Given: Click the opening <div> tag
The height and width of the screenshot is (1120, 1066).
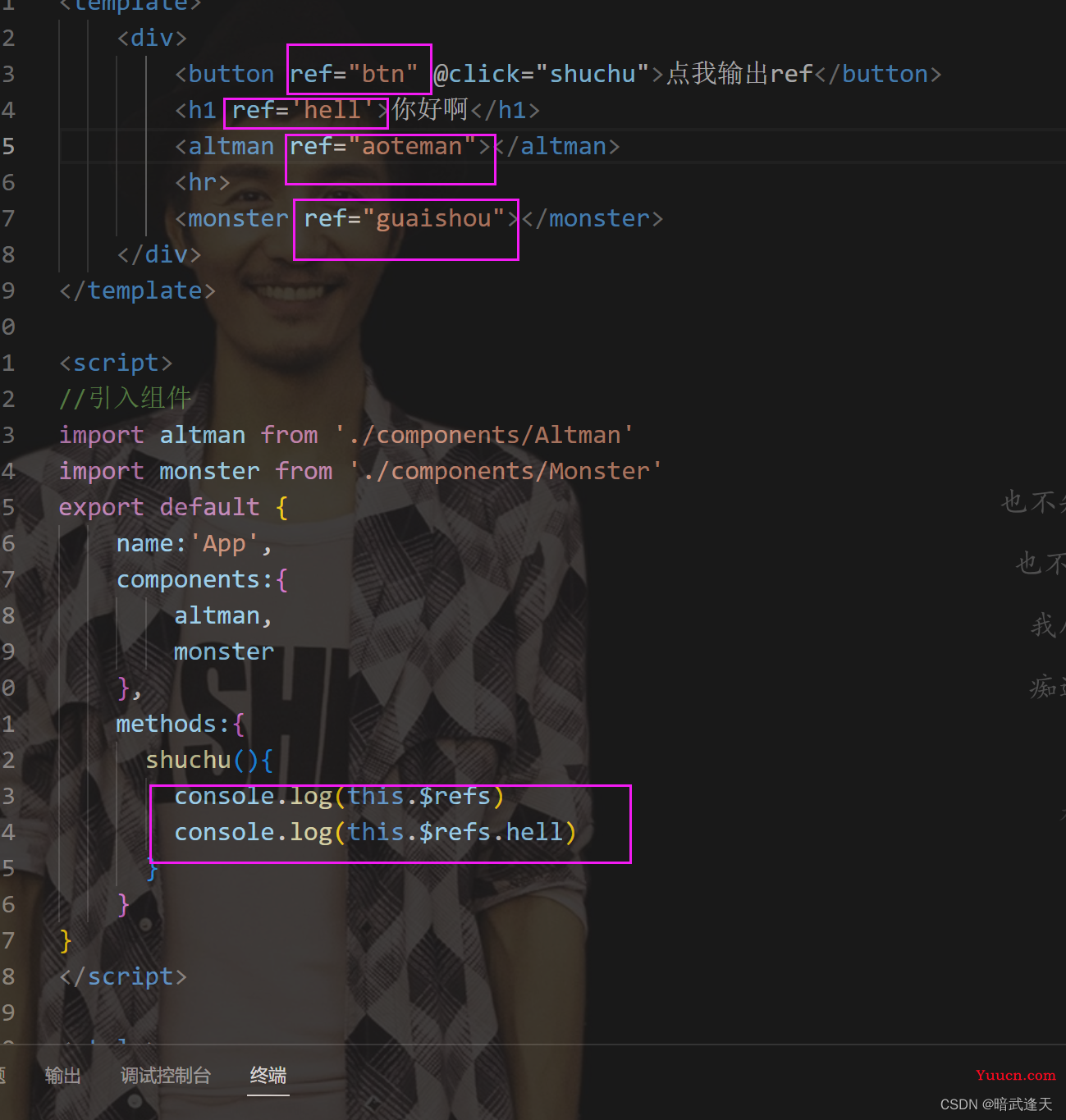Looking at the screenshot, I should [x=152, y=38].
